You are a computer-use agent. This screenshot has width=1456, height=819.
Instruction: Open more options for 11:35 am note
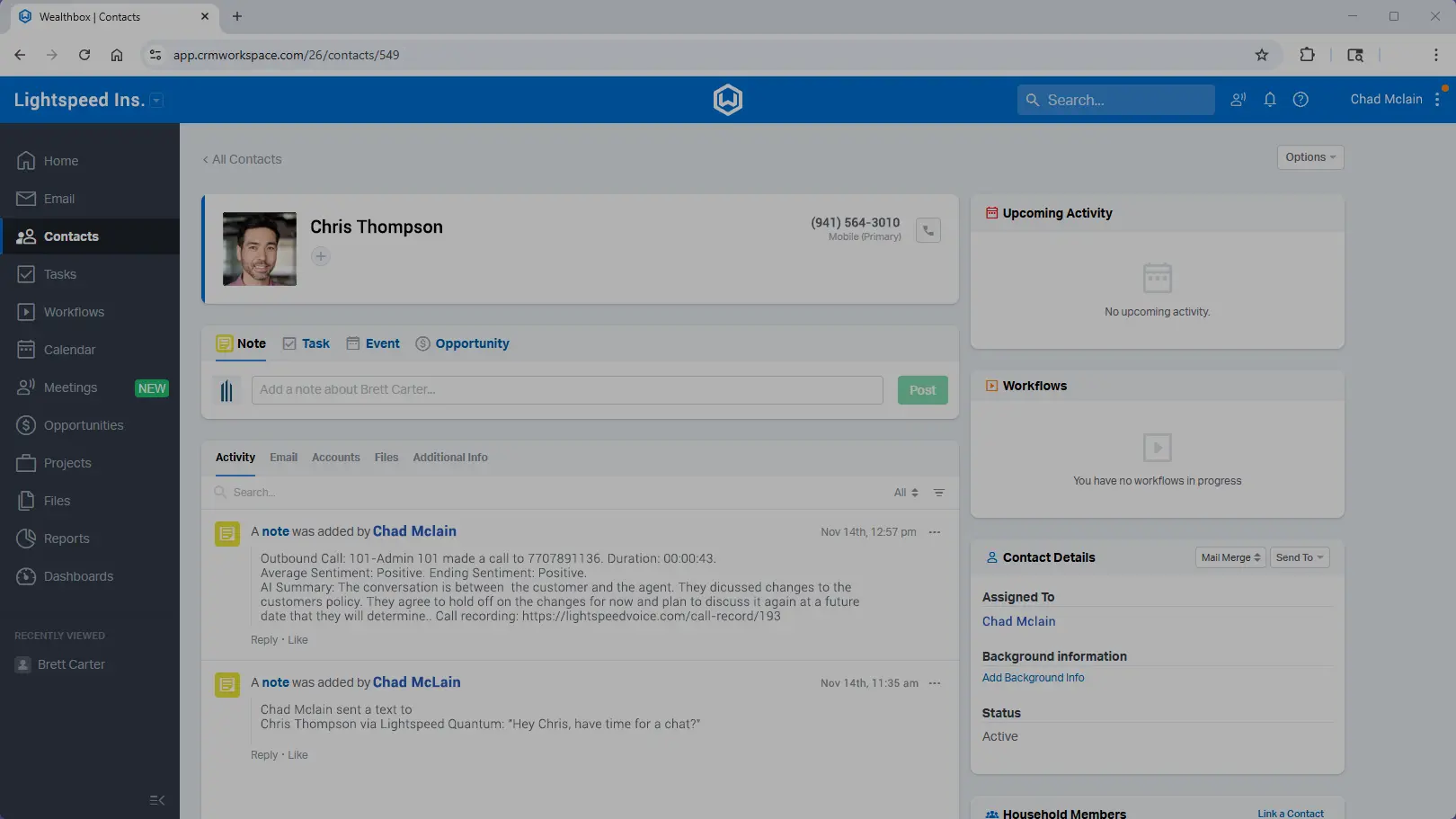point(935,683)
